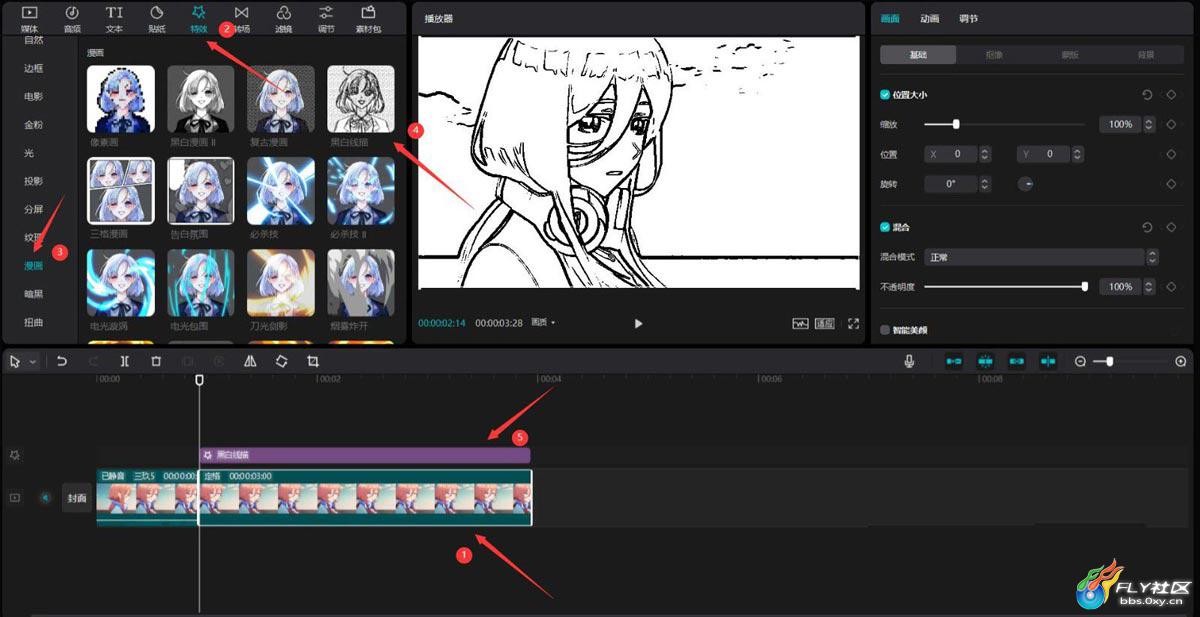The image size is (1200, 617).
Task: Click the 缩放 scale slider
Action: (x=1004, y=124)
